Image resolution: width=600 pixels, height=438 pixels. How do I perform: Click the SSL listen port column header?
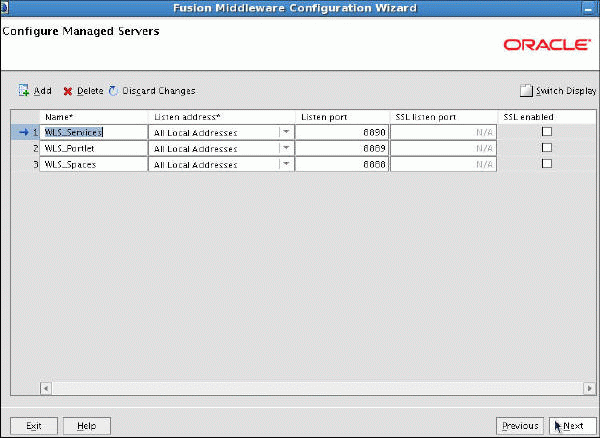point(443,117)
